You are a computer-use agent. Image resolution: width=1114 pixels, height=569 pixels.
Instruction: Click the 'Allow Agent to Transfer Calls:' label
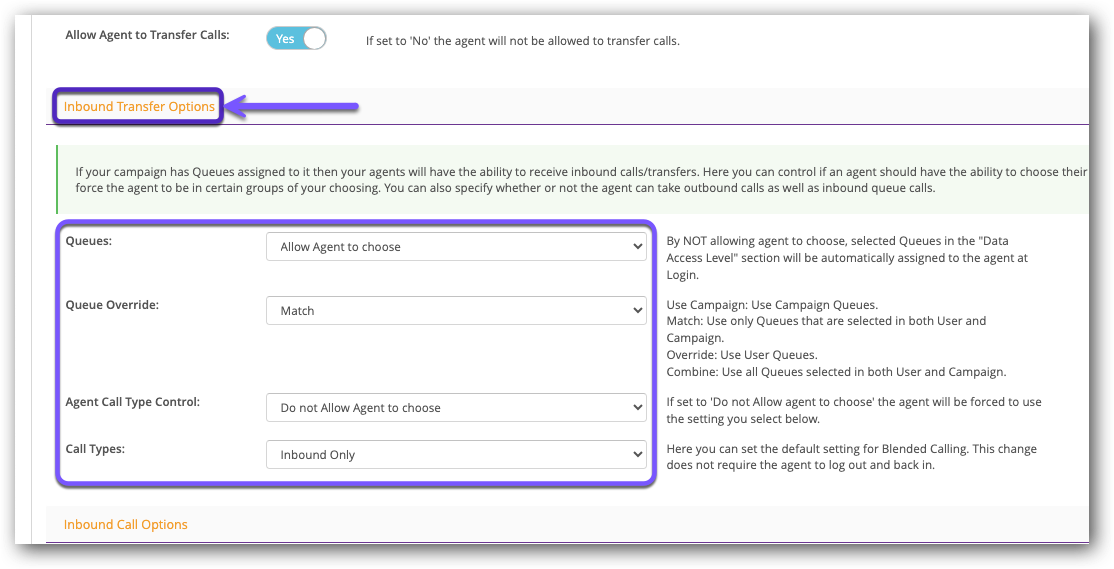148,34
